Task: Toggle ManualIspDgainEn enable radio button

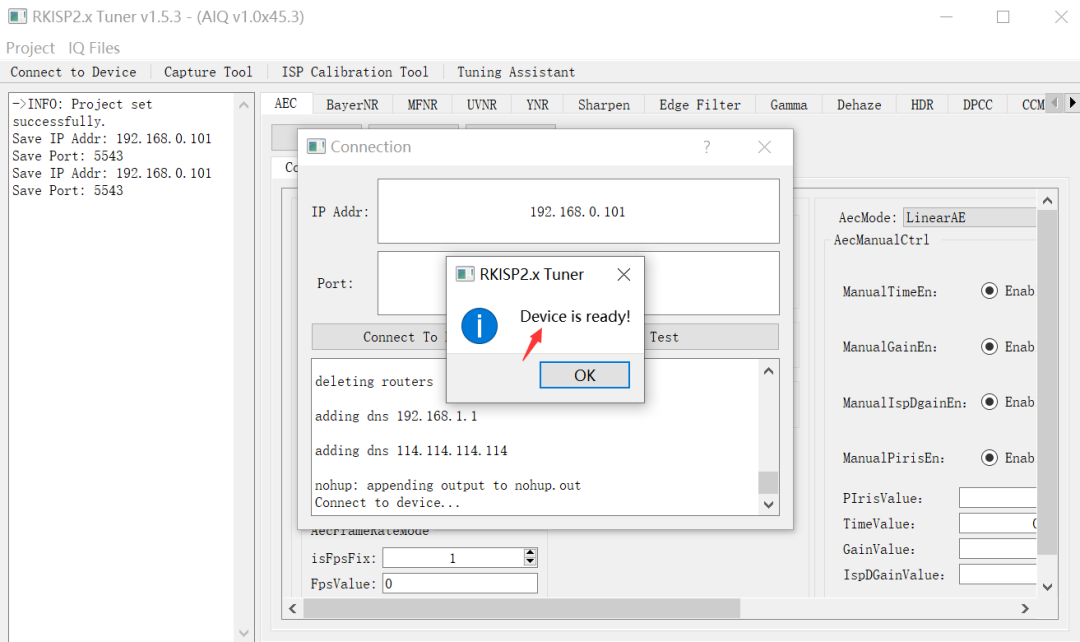Action: point(989,402)
